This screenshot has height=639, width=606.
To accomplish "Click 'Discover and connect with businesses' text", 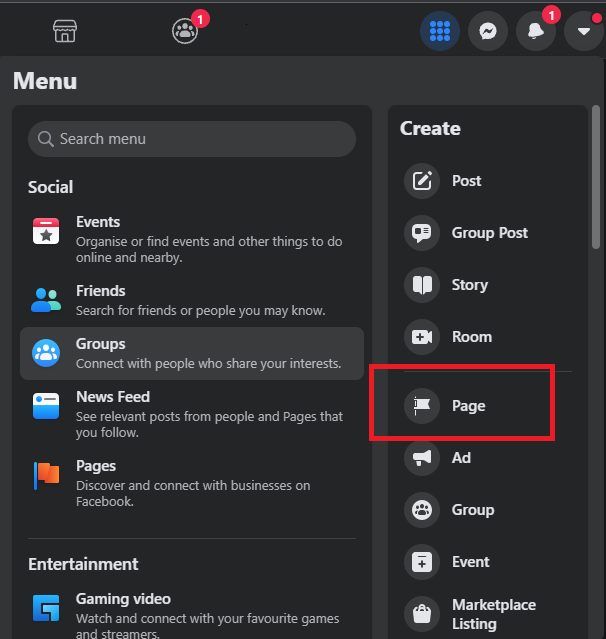I will click(193, 494).
